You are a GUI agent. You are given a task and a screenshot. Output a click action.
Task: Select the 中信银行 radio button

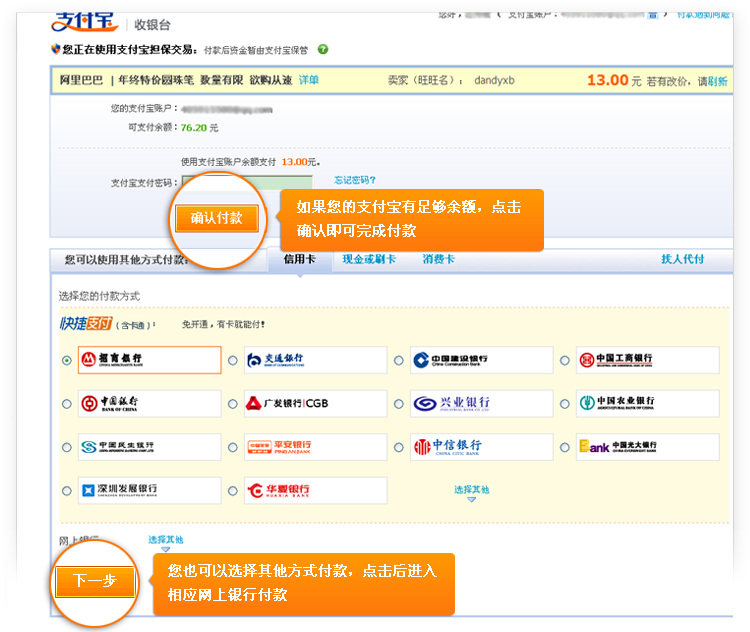click(x=399, y=447)
